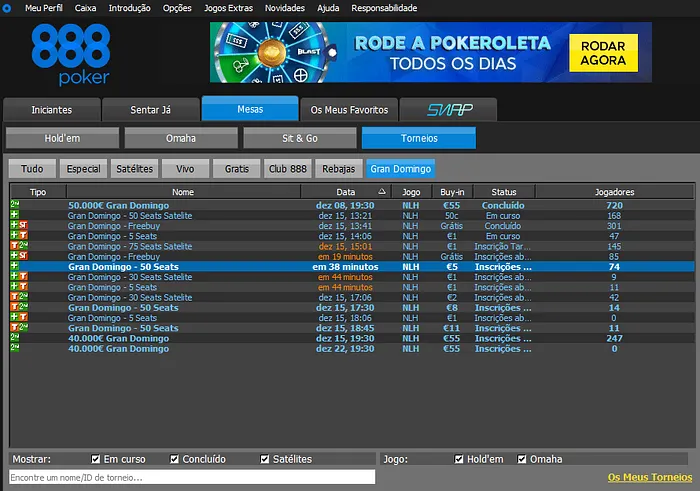Toggle the Concluído checkbox
The image size is (700, 491).
pos(174,459)
